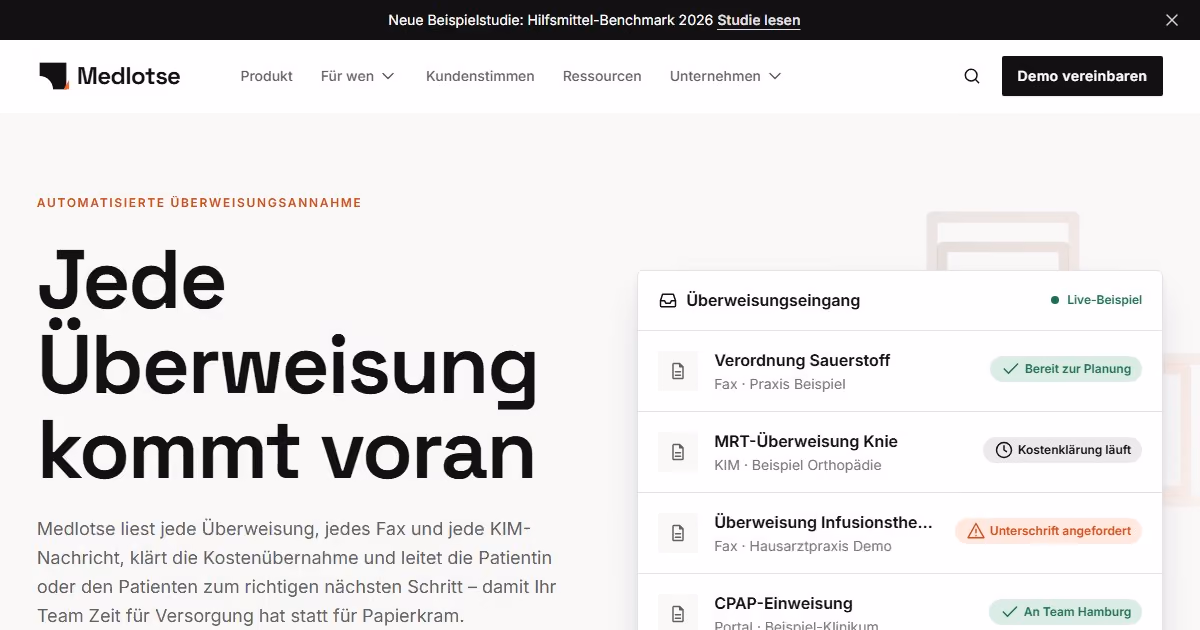Screen dimensions: 1200x630
Task: Open the search via magnifier icon
Action: coord(972,76)
